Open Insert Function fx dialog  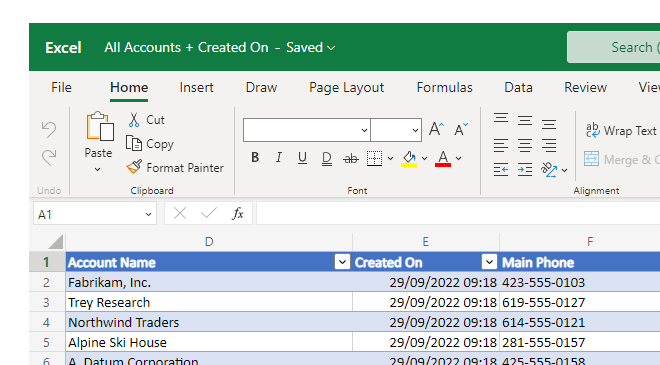point(238,213)
